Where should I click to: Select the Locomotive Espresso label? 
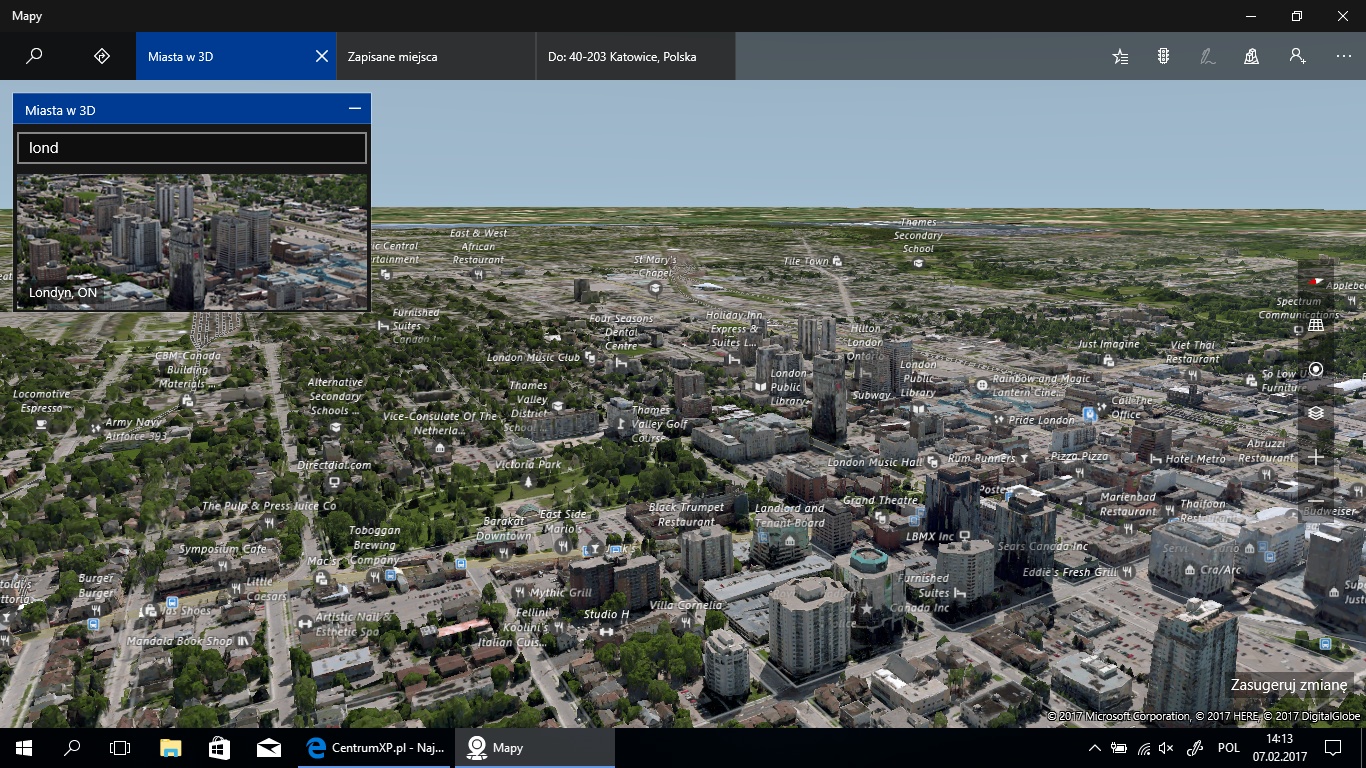41,401
